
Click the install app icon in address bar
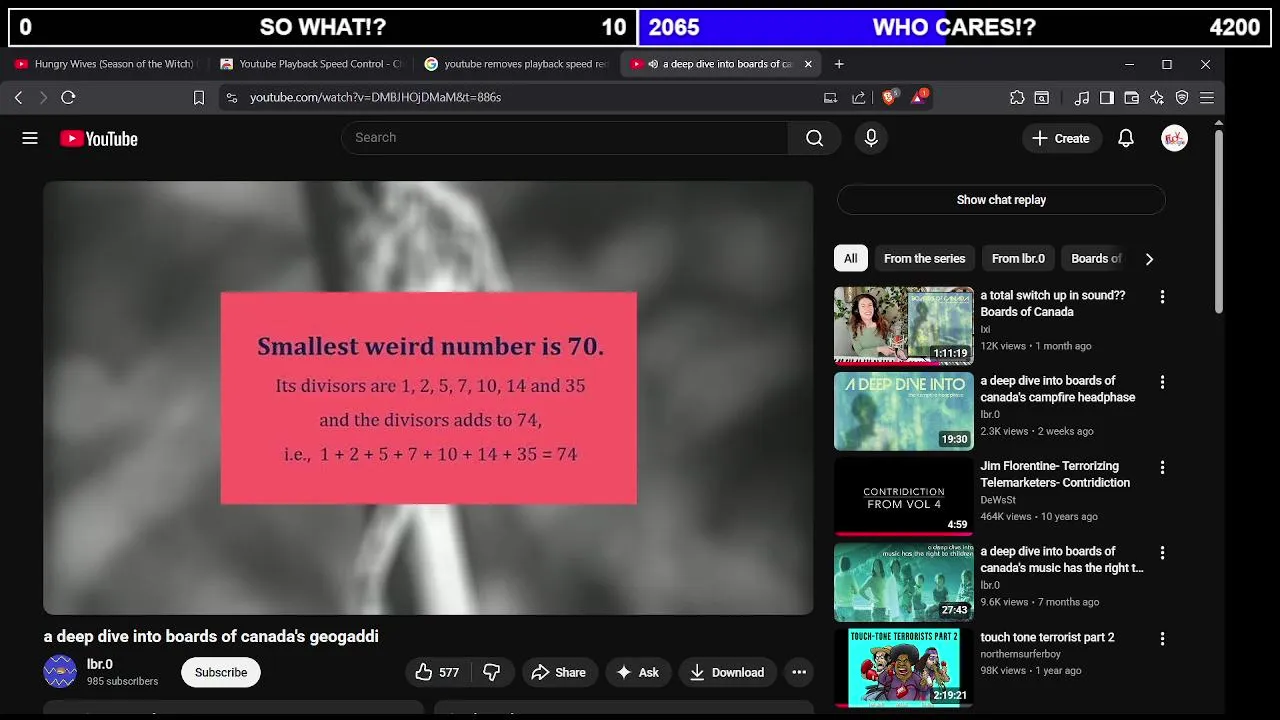[x=830, y=97]
